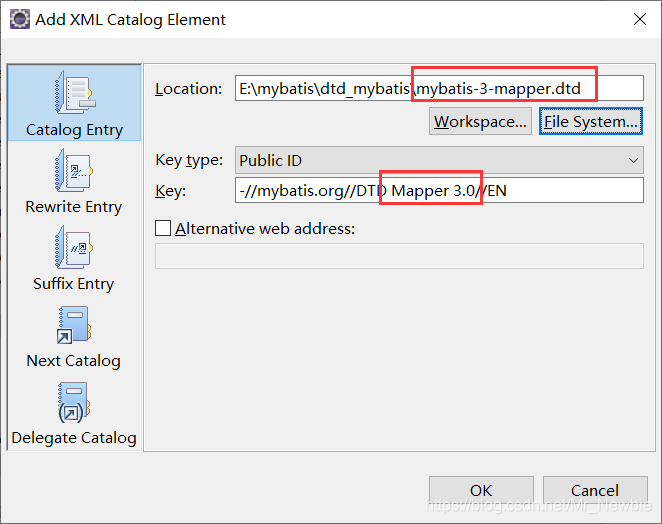Click the Suffix Entry label text

[x=74, y=284]
